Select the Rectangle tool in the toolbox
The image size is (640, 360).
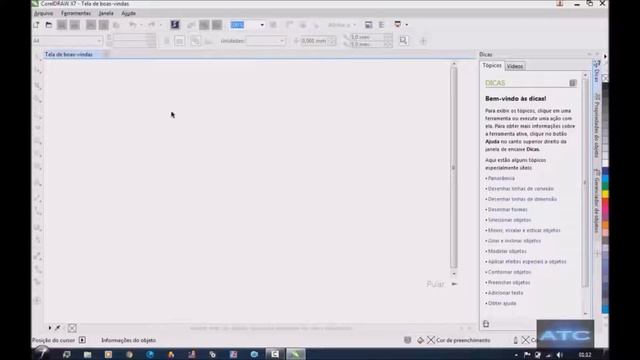(38, 141)
